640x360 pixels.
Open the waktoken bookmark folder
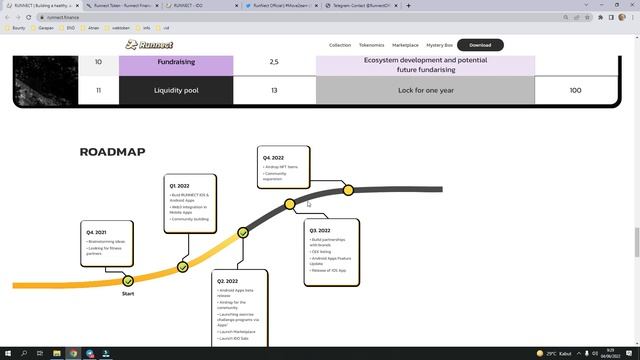coord(117,28)
